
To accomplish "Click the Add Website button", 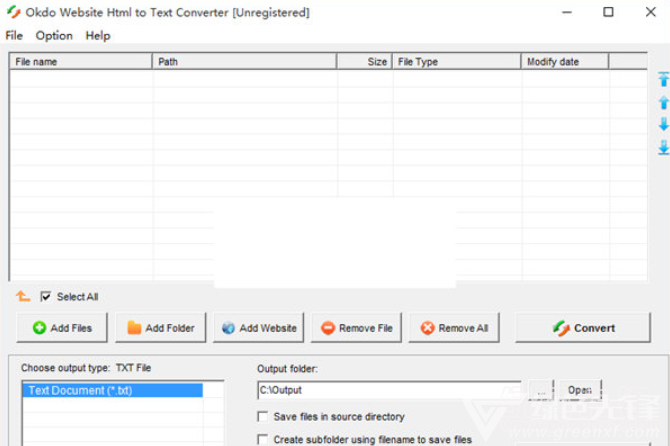I will click(x=259, y=328).
